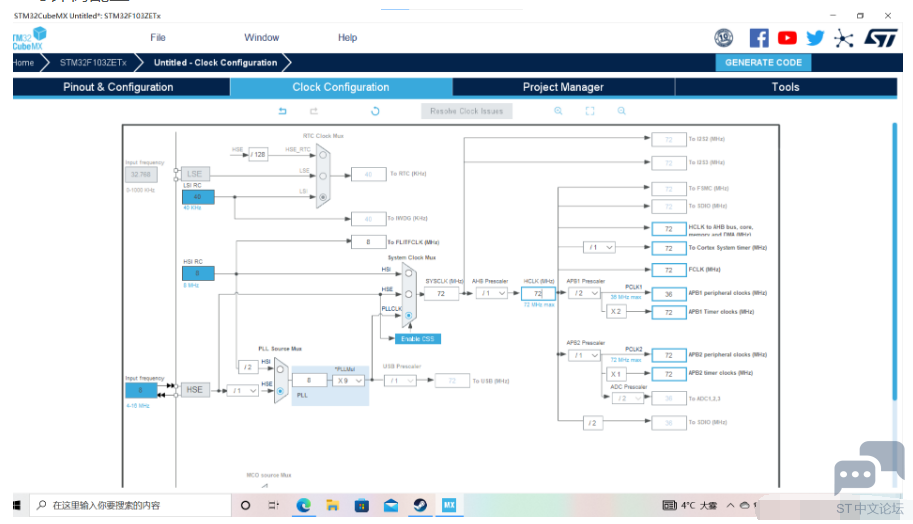Click the Clock Configuration tab

341,87
